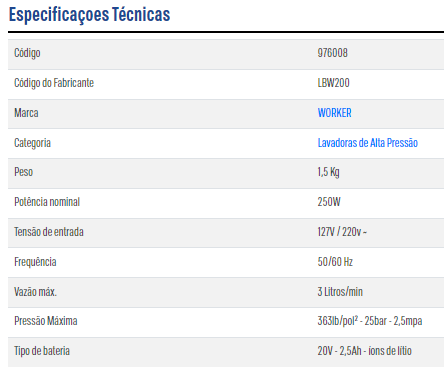Image resolution: width=444 pixels, height=377 pixels.
Task: Select the 3 Litros/min flow value
Action: point(340,292)
